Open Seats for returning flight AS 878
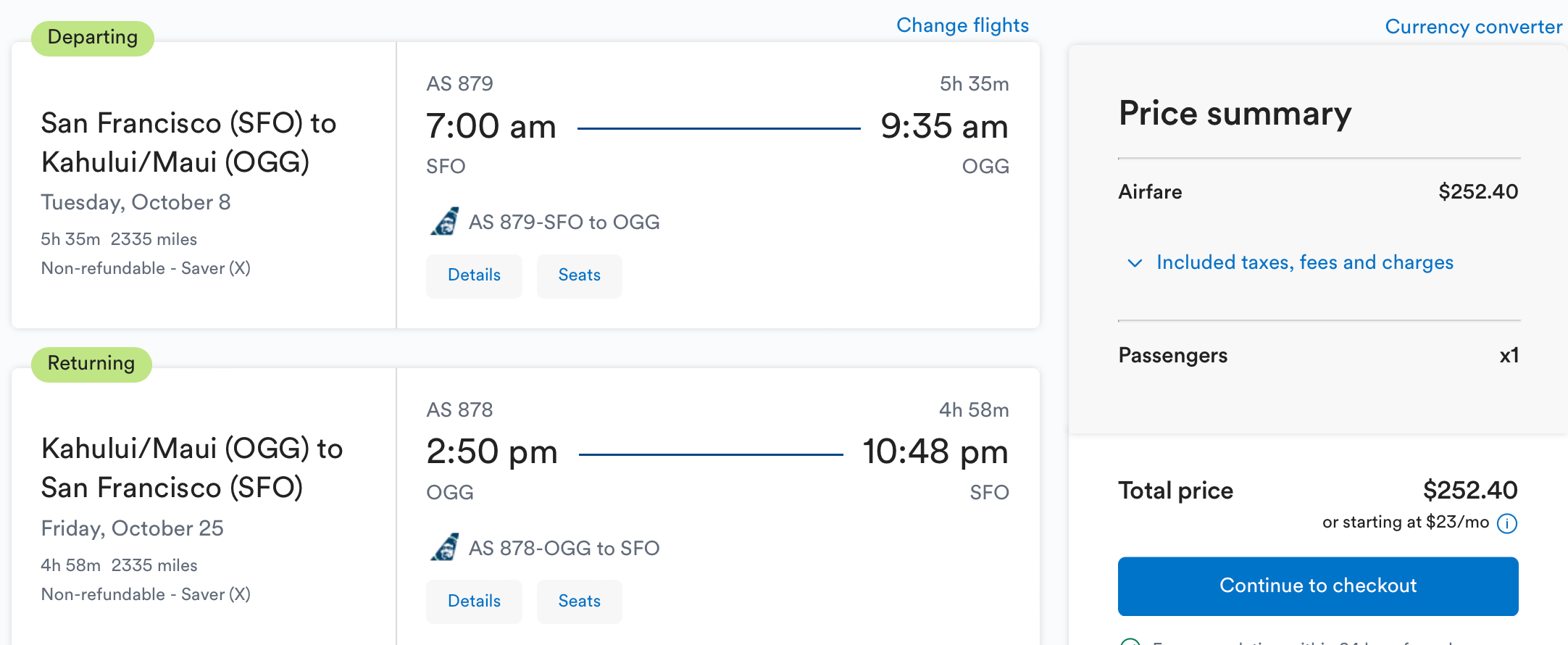This screenshot has width=1568, height=645. coord(579,602)
